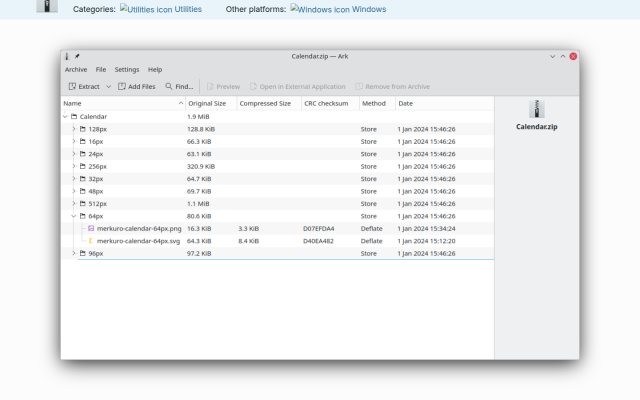Click the SVG file icon
Image resolution: width=640 pixels, height=400 pixels.
91,241
